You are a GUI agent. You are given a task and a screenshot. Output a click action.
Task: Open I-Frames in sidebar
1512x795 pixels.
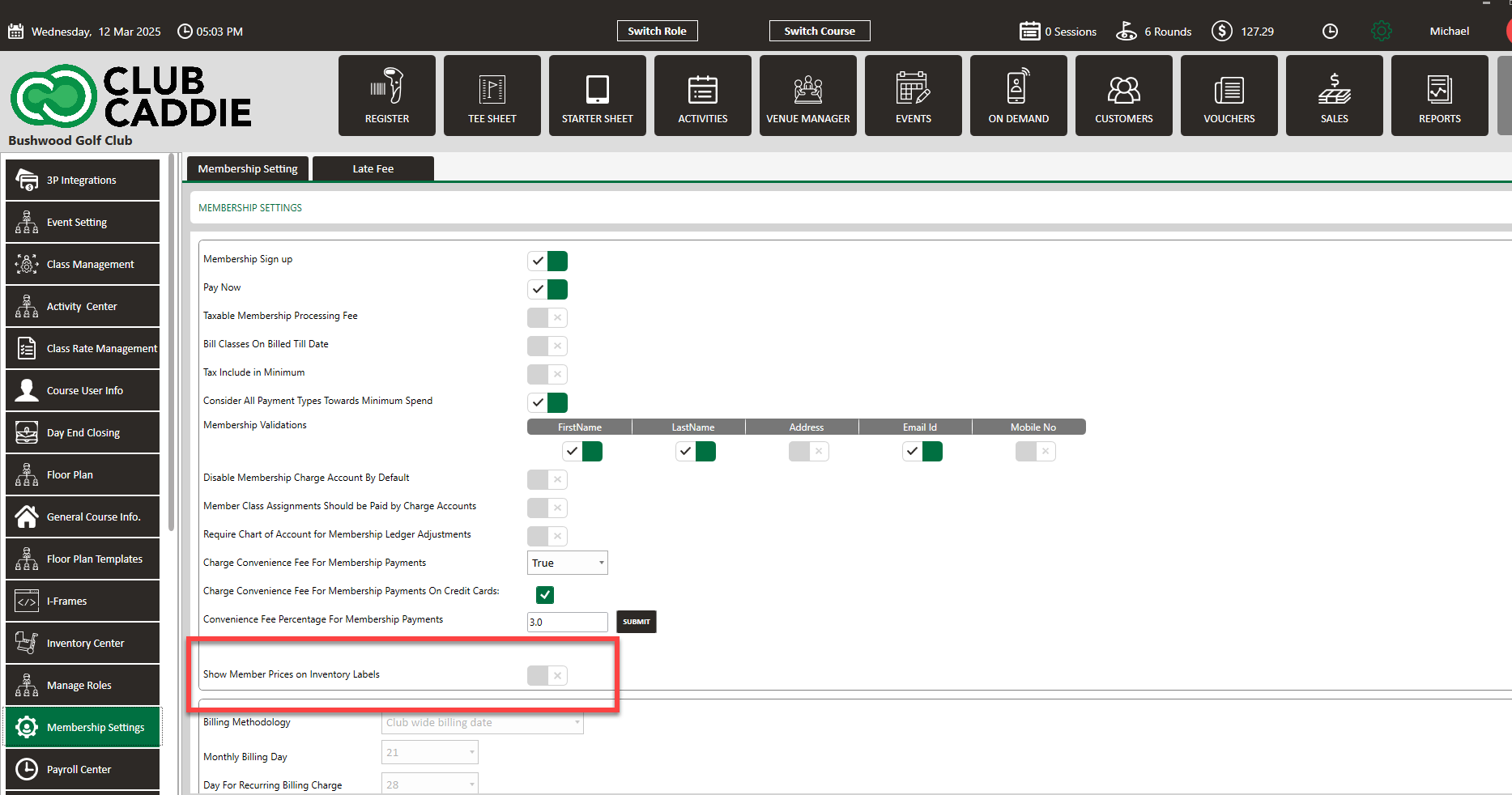(x=83, y=601)
